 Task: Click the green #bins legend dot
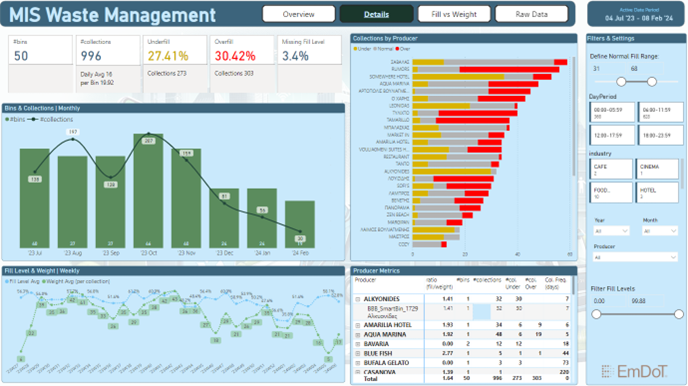click(x=7, y=119)
